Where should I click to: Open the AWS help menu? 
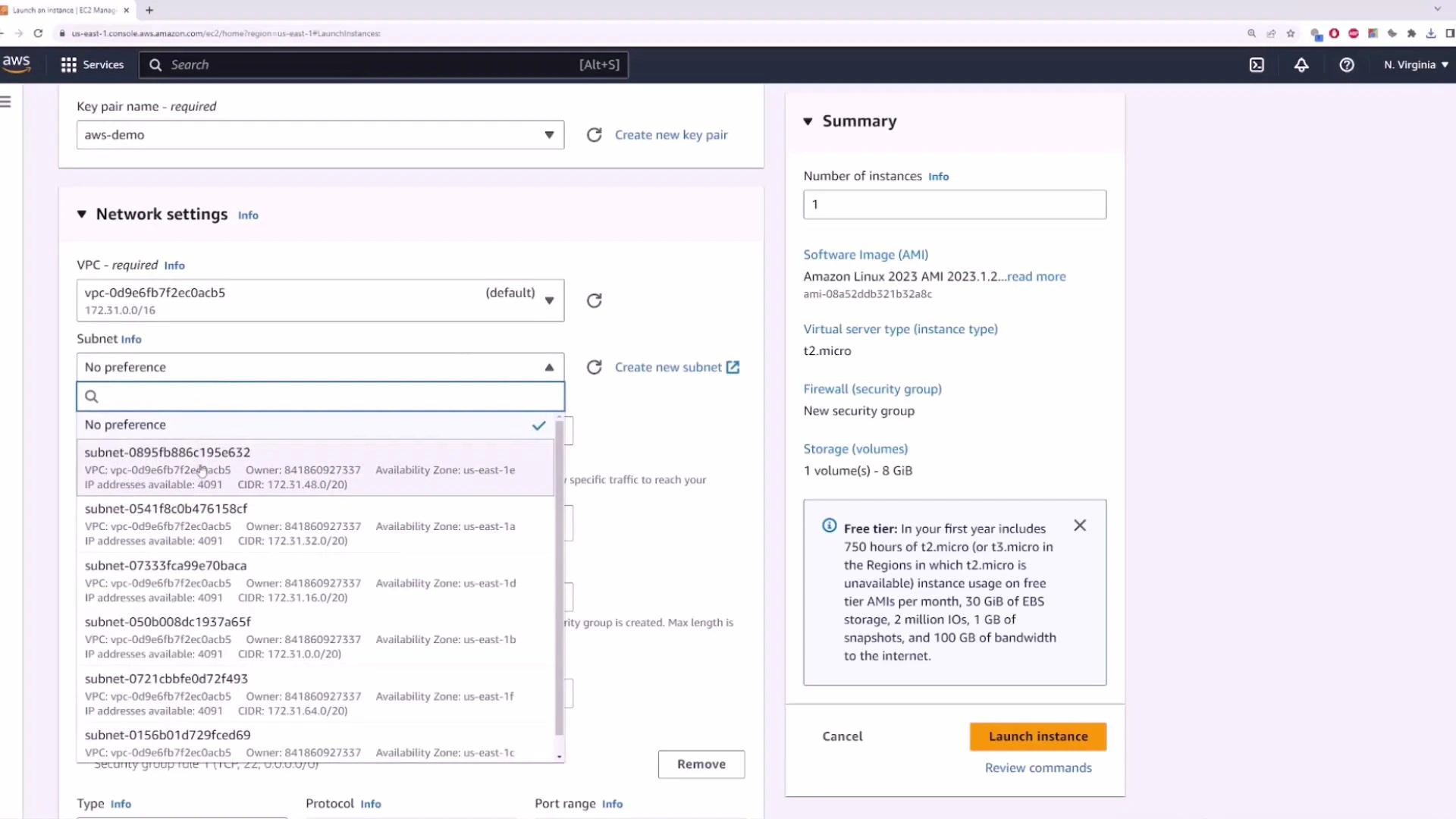1347,65
